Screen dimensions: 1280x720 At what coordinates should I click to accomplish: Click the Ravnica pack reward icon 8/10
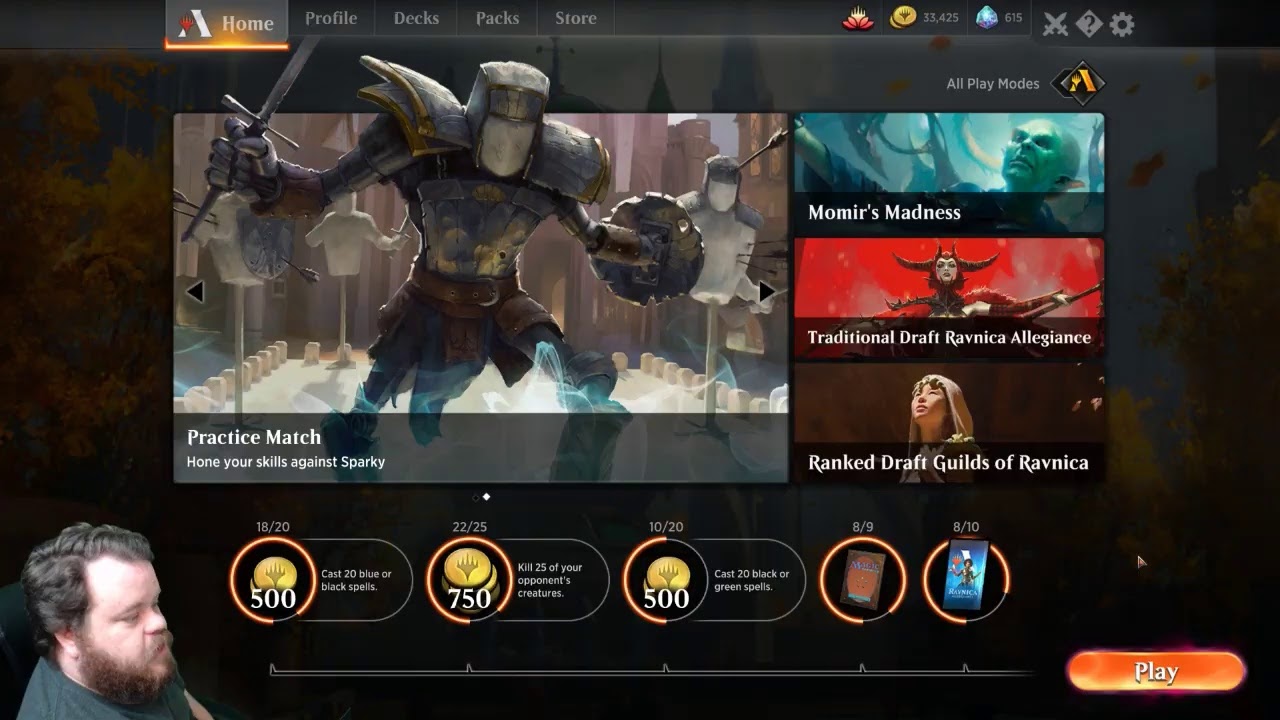point(965,580)
